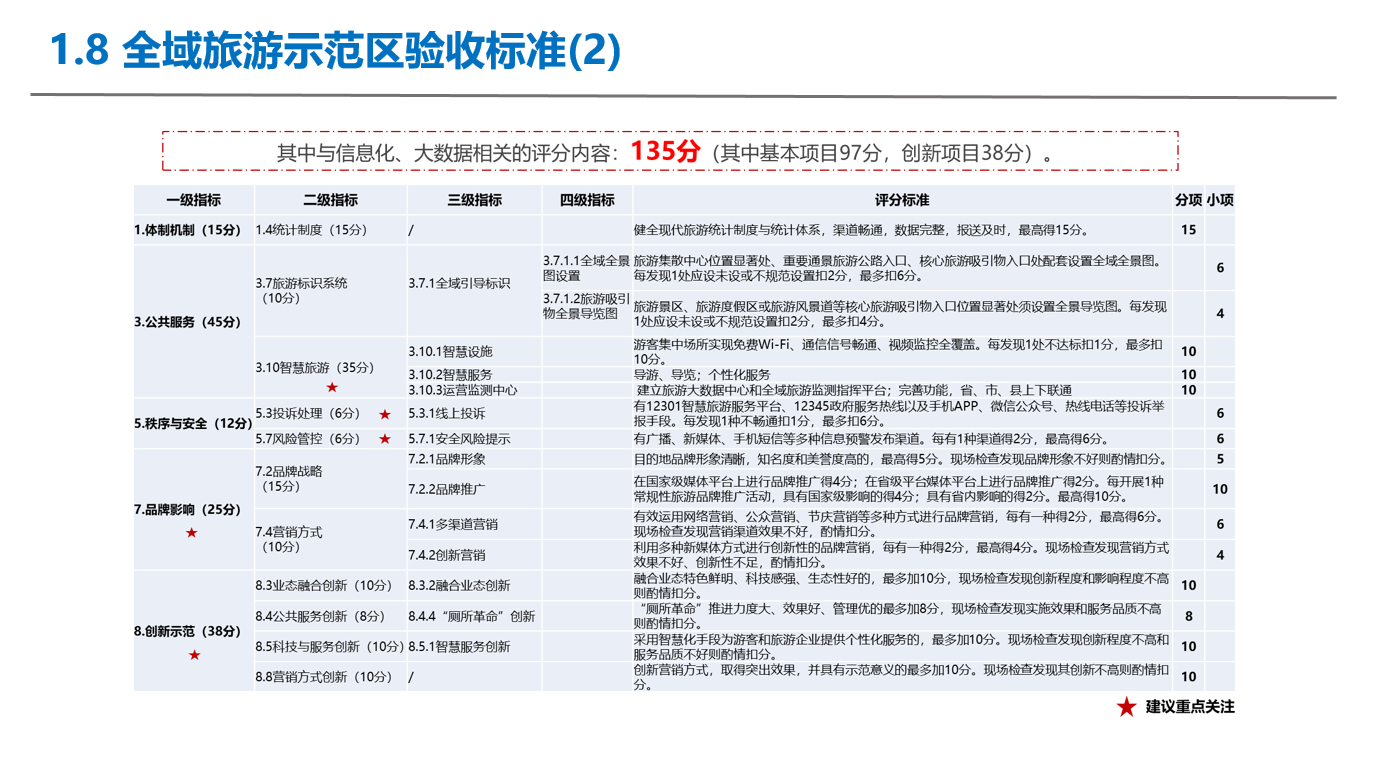Click the 三级指标 column header

point(474,200)
